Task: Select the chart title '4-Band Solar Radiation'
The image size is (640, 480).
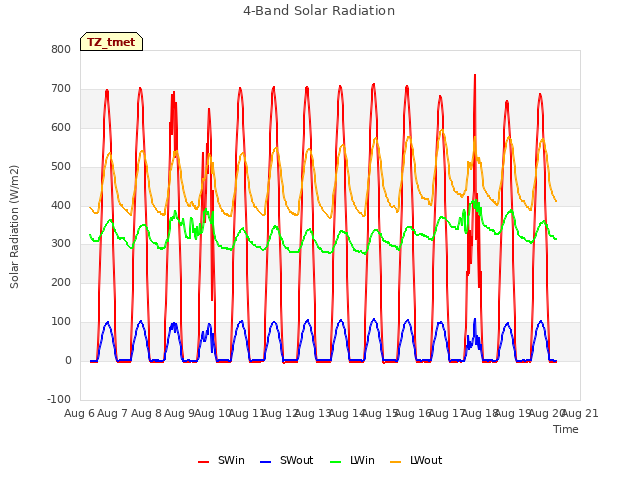Action: pos(319,11)
